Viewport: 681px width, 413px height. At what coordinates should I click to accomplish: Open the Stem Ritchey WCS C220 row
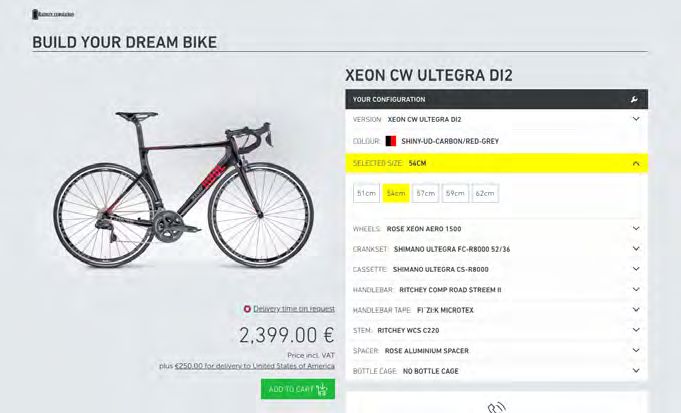496,330
